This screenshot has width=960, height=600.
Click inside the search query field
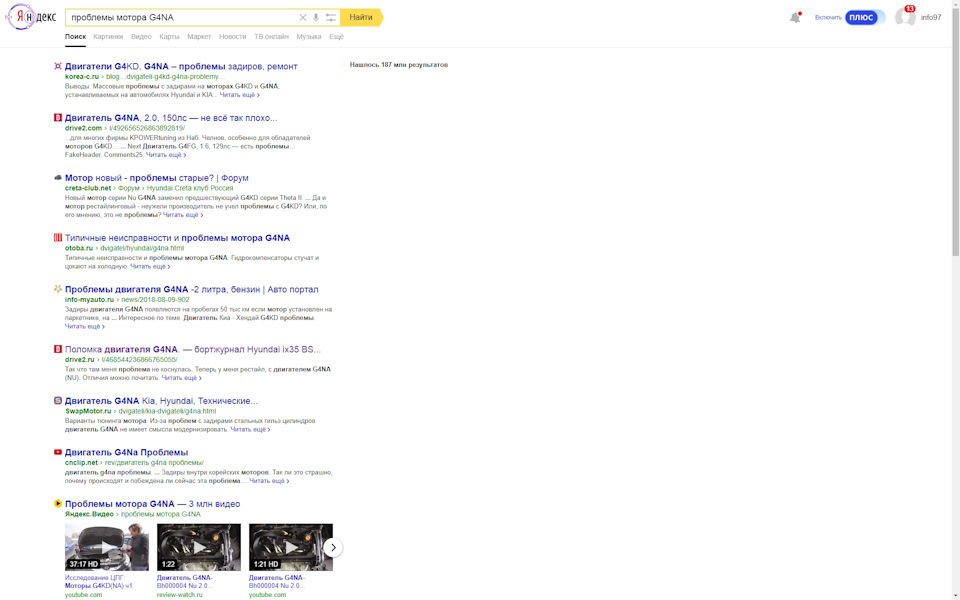(182, 18)
